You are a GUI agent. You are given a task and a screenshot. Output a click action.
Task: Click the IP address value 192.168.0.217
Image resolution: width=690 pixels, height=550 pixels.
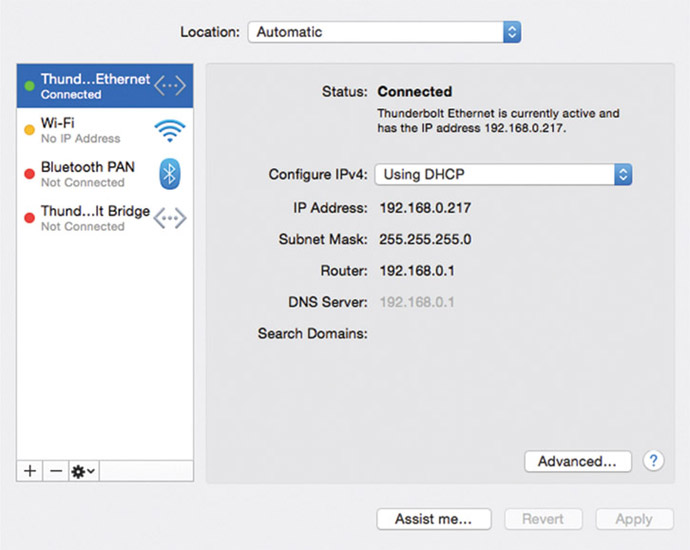(x=425, y=208)
